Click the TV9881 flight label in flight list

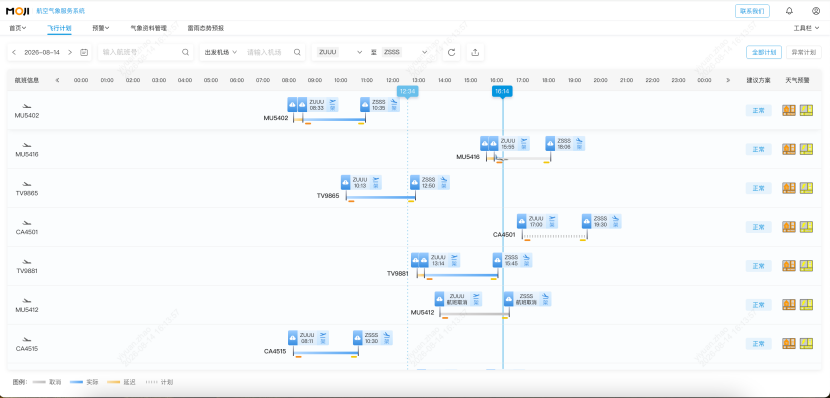pos(27,270)
